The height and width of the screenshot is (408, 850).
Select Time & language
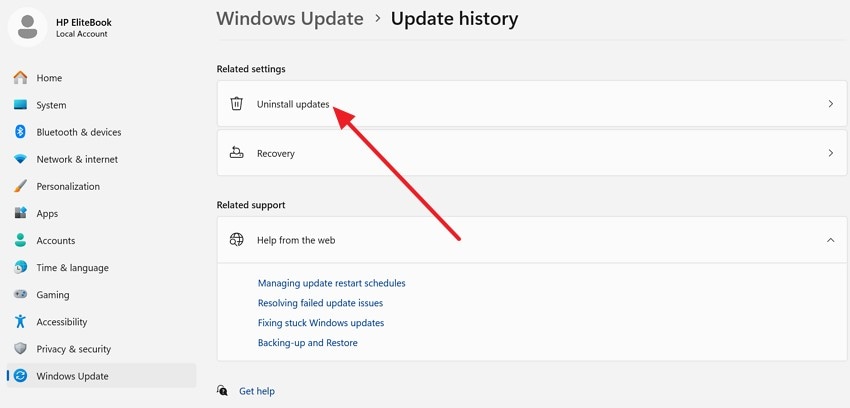101,268
